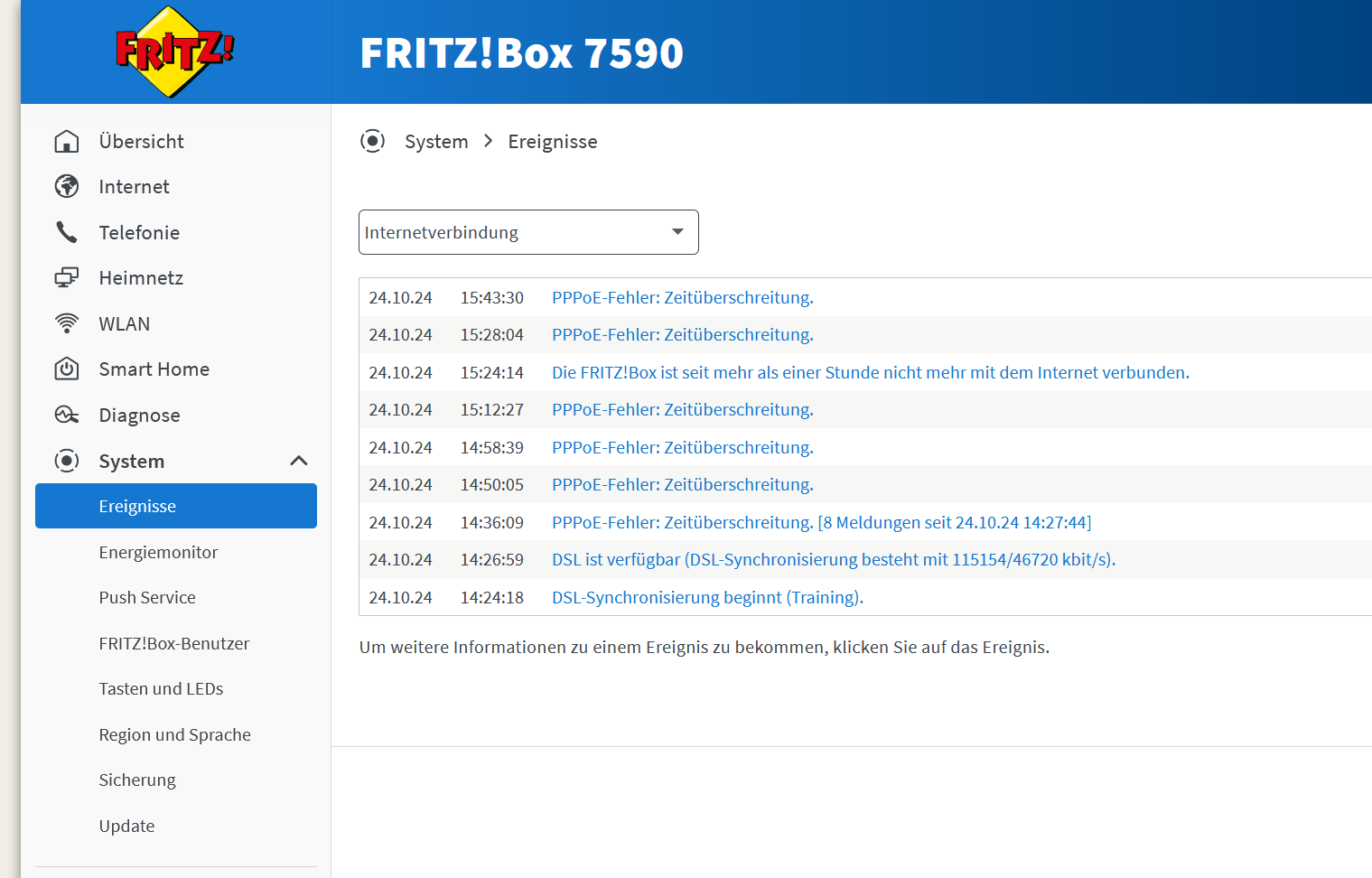
Task: Click the Diagnose icon
Action: point(67,415)
